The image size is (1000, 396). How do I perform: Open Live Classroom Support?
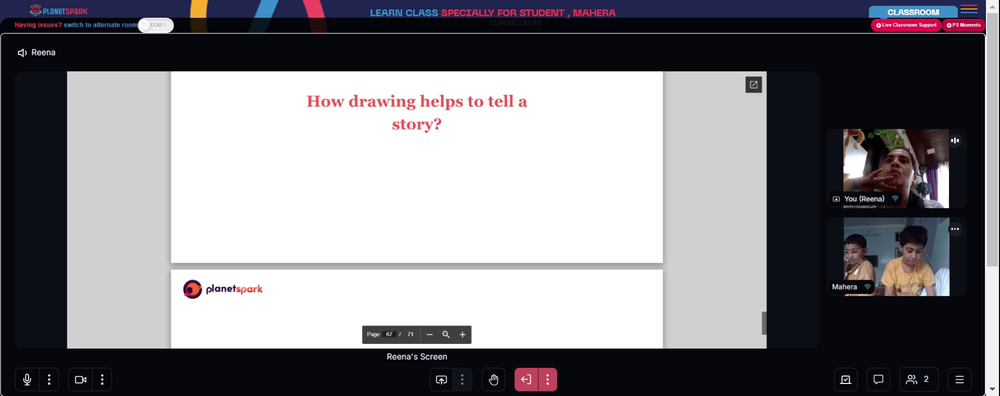(x=906, y=25)
